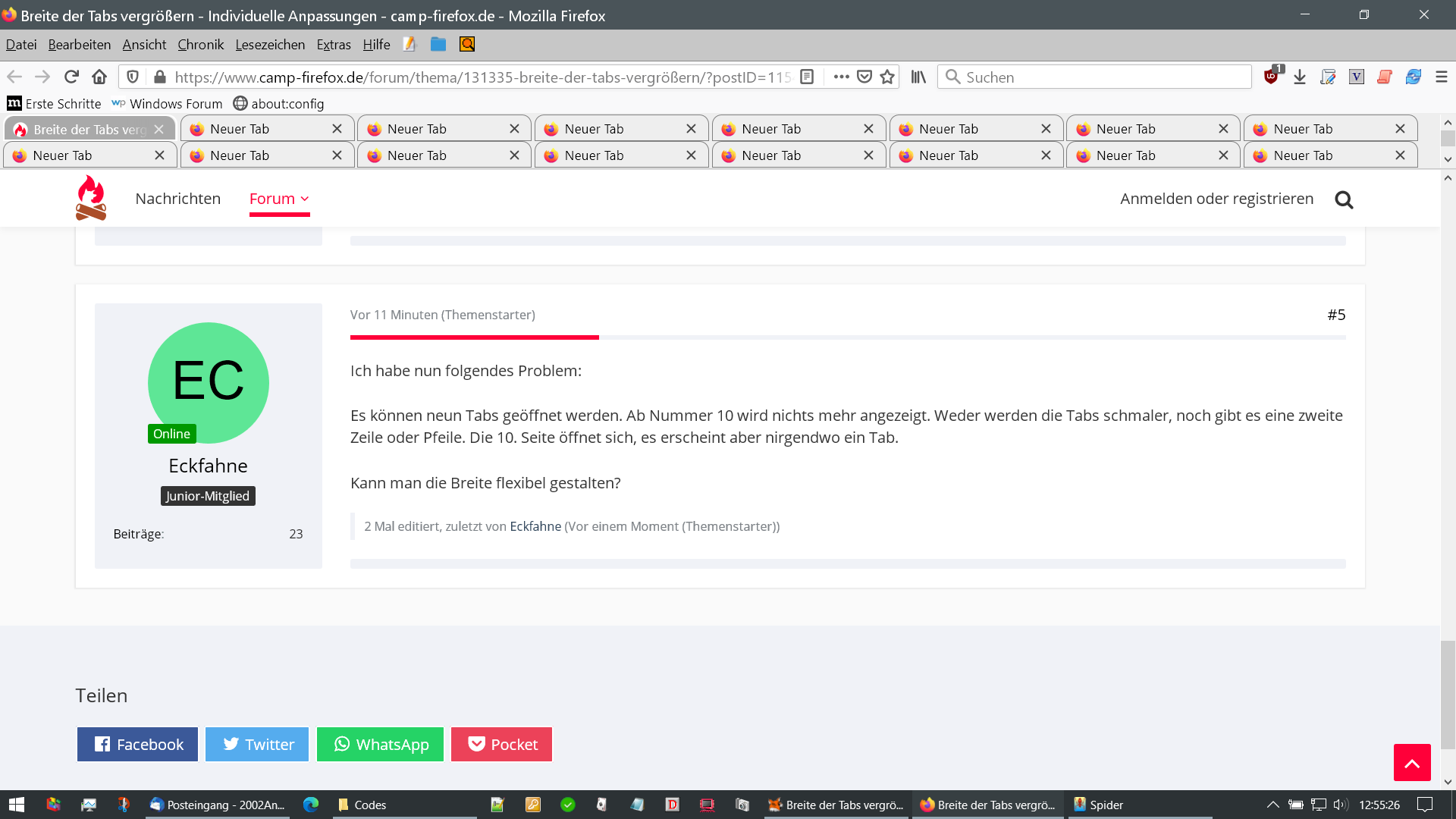Share post via WhatsApp button

(x=380, y=744)
